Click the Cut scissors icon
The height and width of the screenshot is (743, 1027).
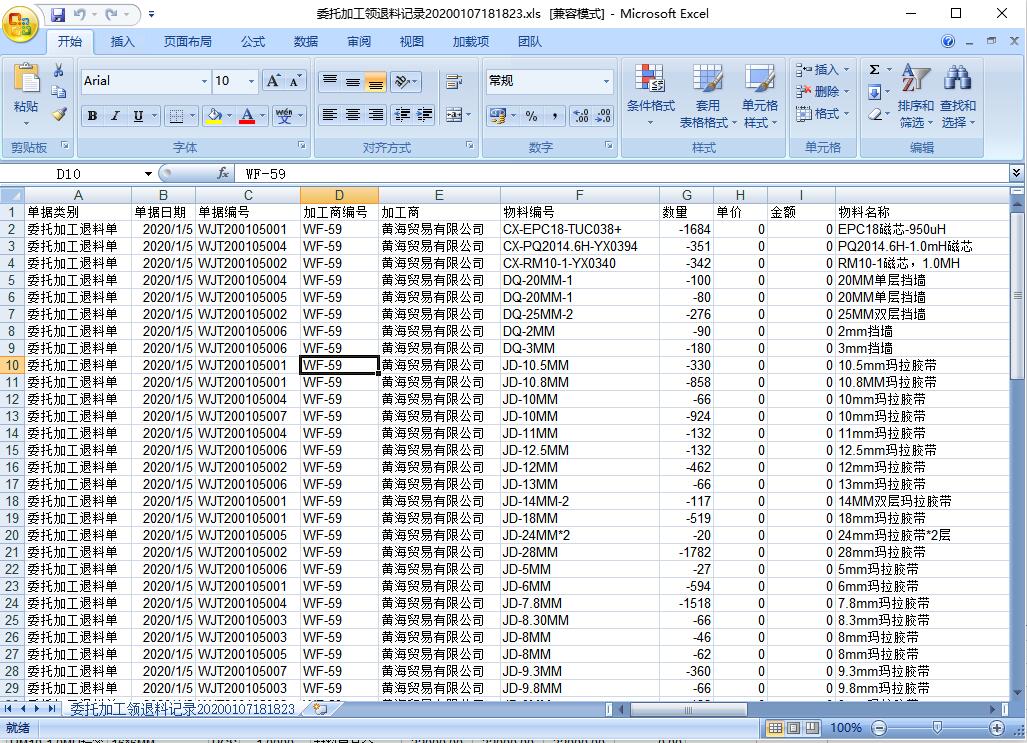coord(59,70)
